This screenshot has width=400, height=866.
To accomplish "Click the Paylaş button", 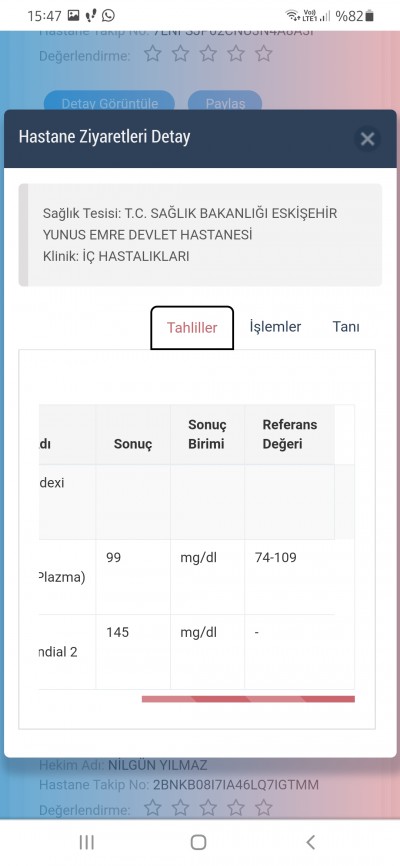I will [225, 103].
